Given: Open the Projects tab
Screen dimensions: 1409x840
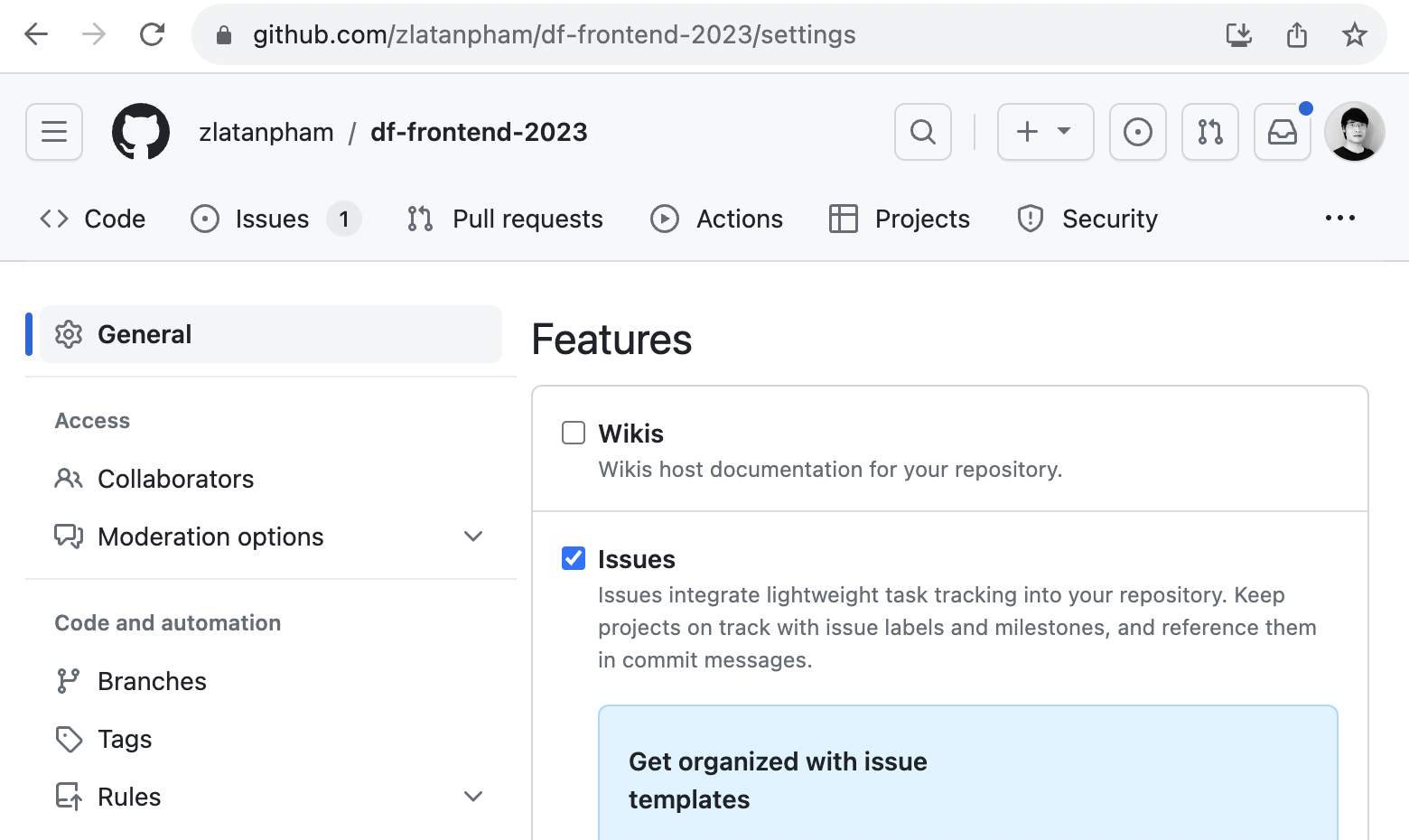Looking at the screenshot, I should point(899,219).
